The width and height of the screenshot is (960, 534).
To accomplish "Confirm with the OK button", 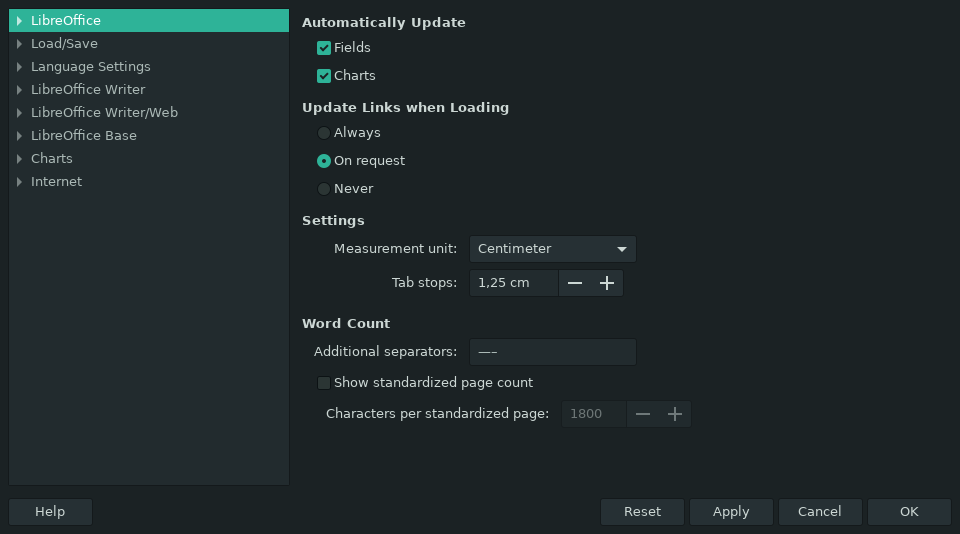I will point(909,512).
